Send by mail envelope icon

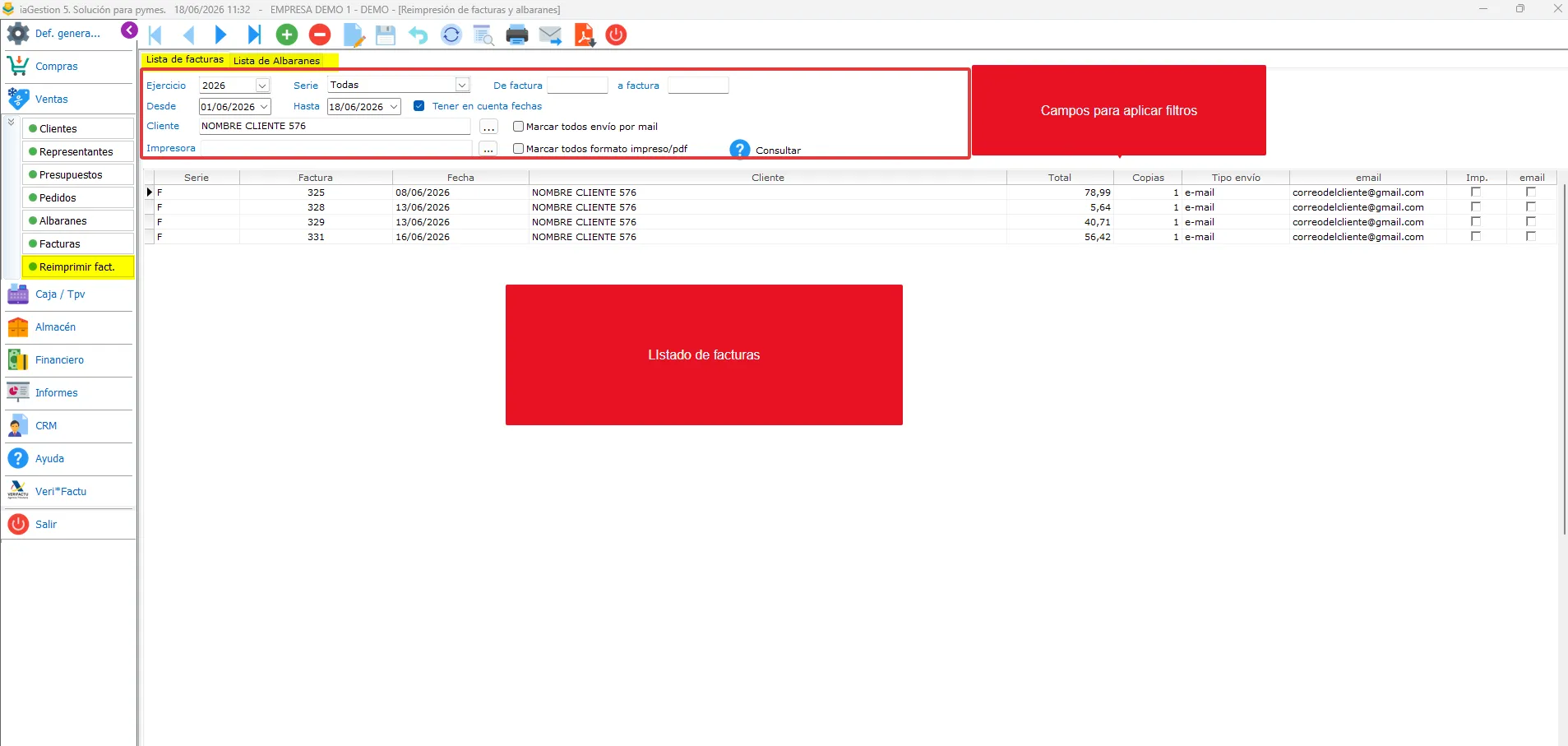550,35
